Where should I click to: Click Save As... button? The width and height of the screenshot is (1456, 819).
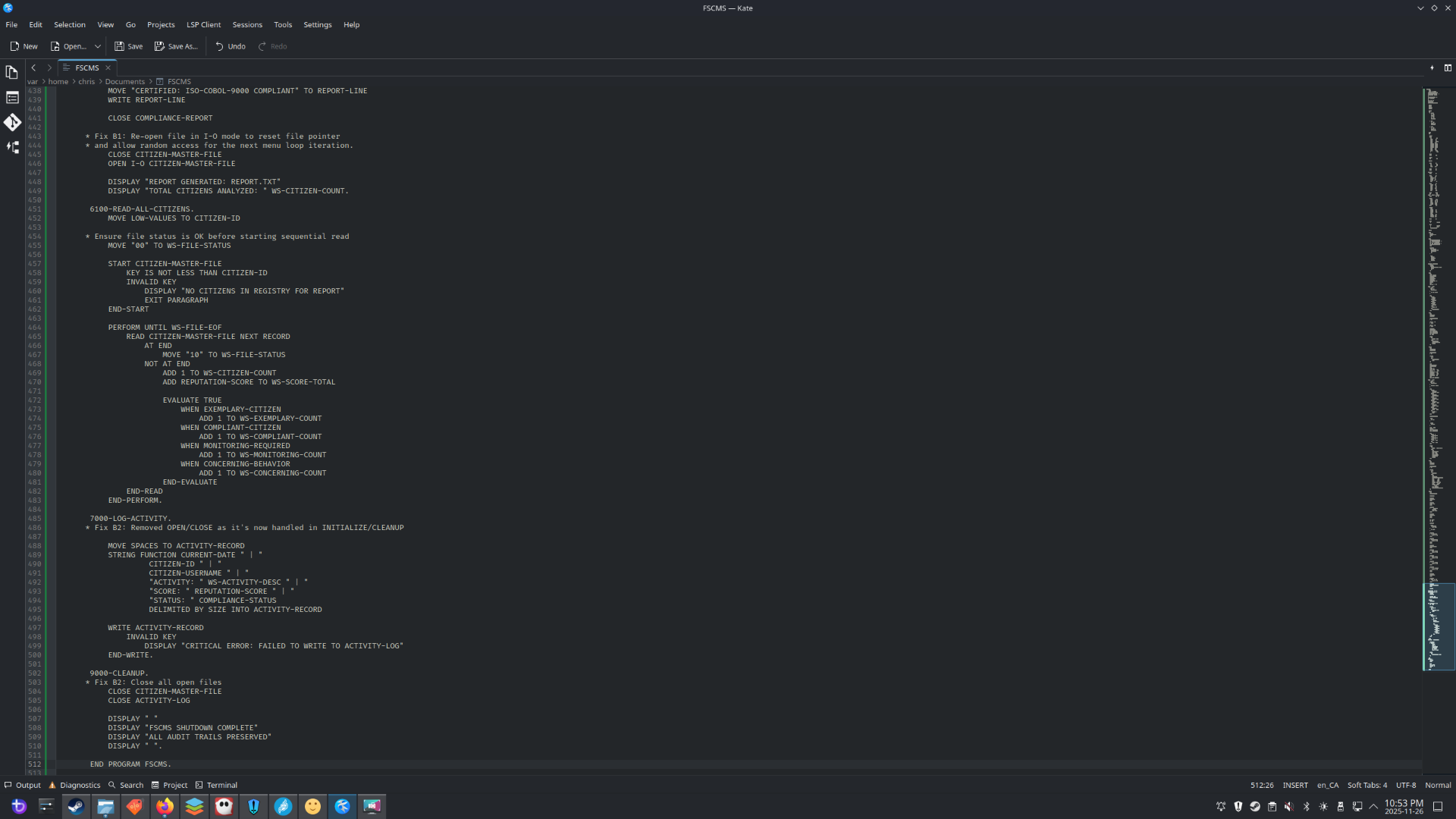point(176,46)
